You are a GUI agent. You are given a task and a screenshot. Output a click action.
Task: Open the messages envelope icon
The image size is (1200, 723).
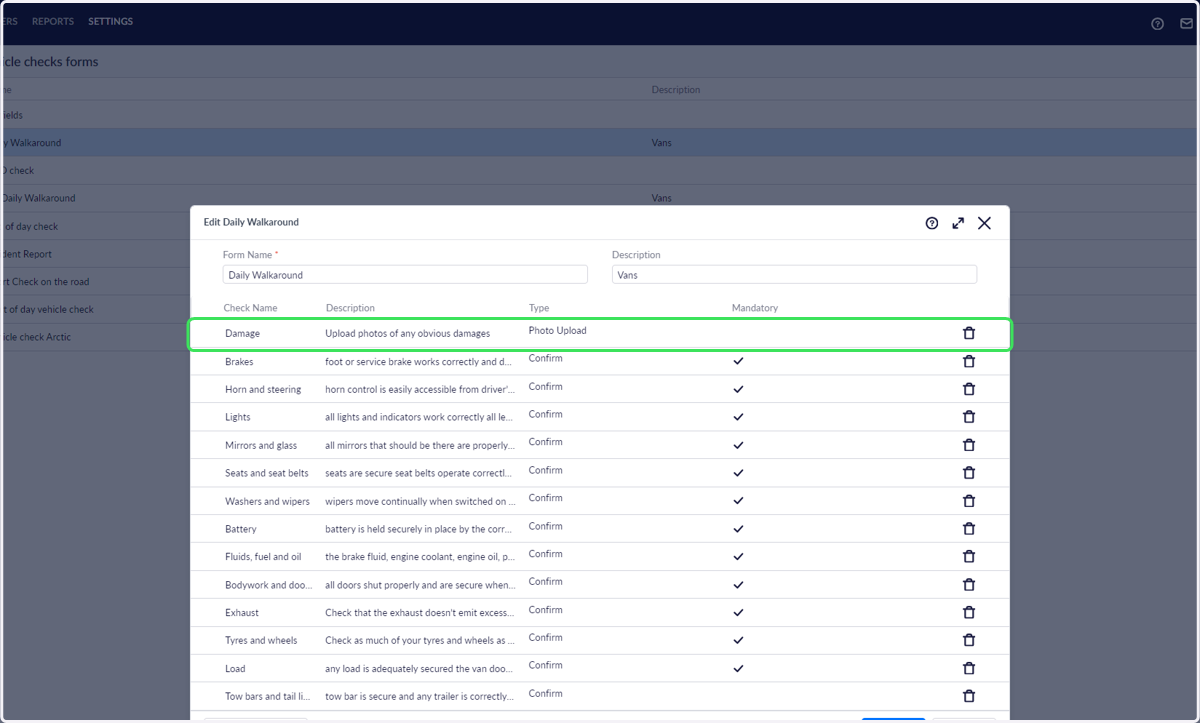pyautogui.click(x=1186, y=24)
